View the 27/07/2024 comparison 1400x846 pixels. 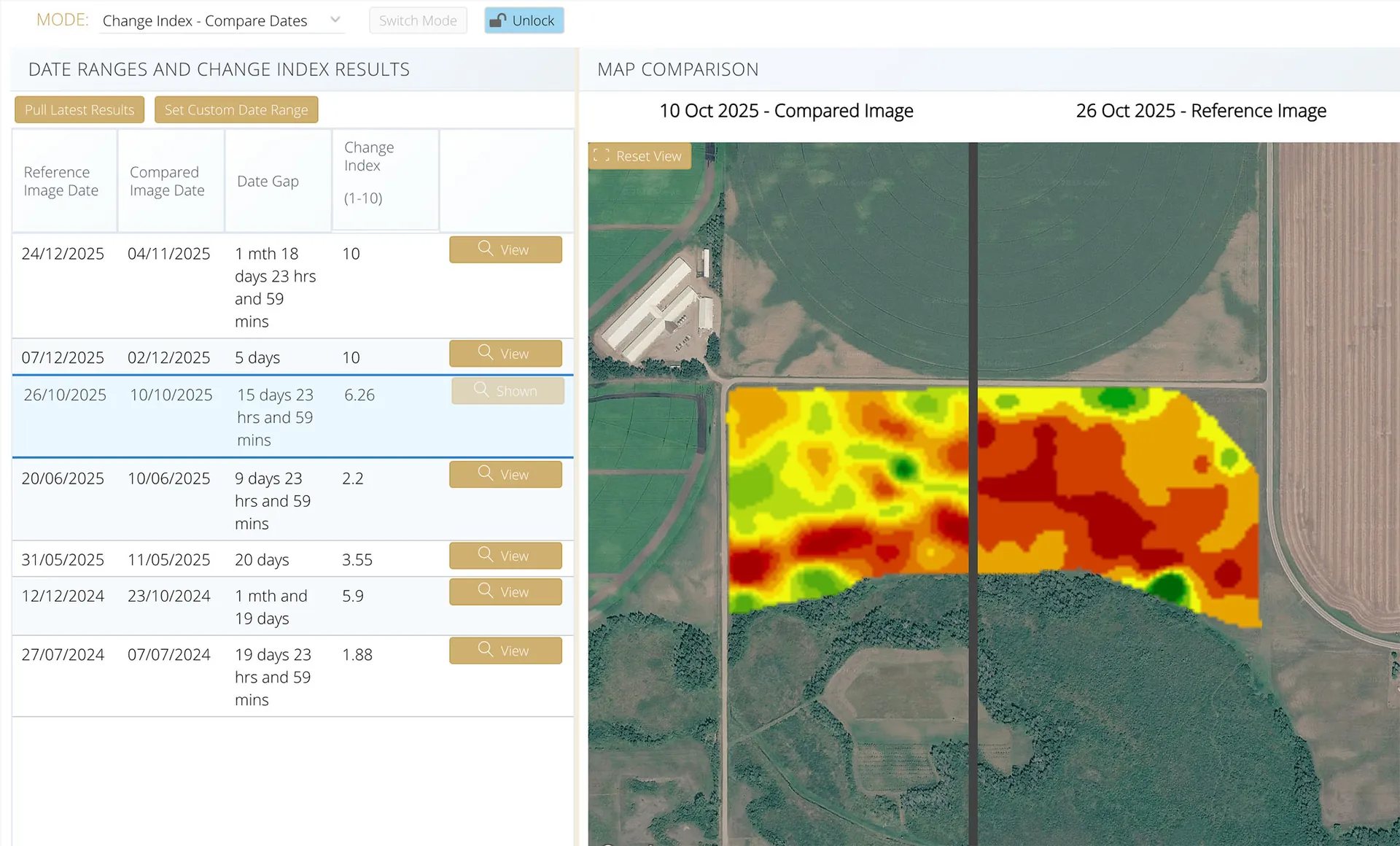(x=505, y=651)
